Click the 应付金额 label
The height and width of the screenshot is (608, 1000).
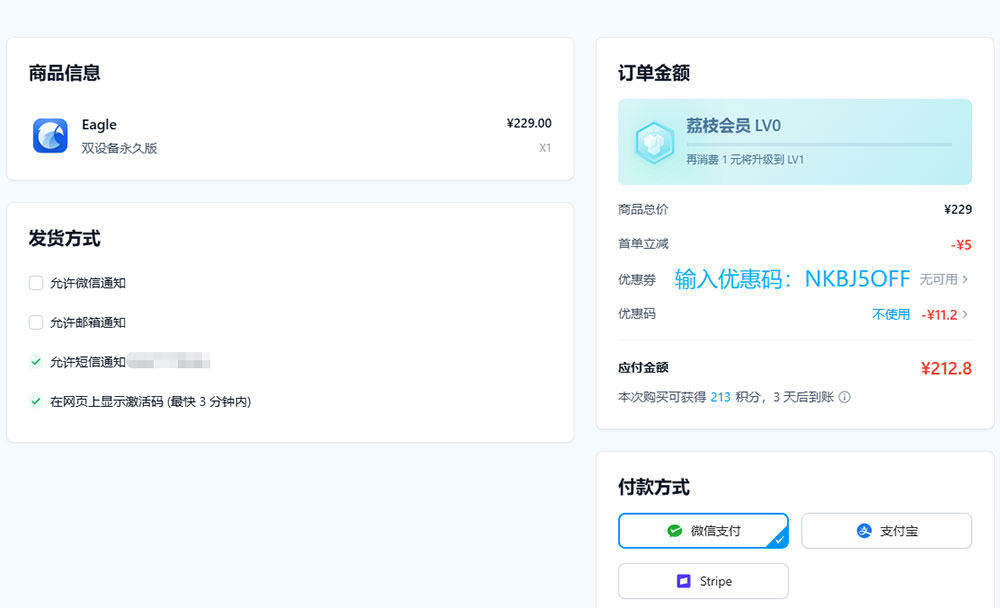coord(643,367)
